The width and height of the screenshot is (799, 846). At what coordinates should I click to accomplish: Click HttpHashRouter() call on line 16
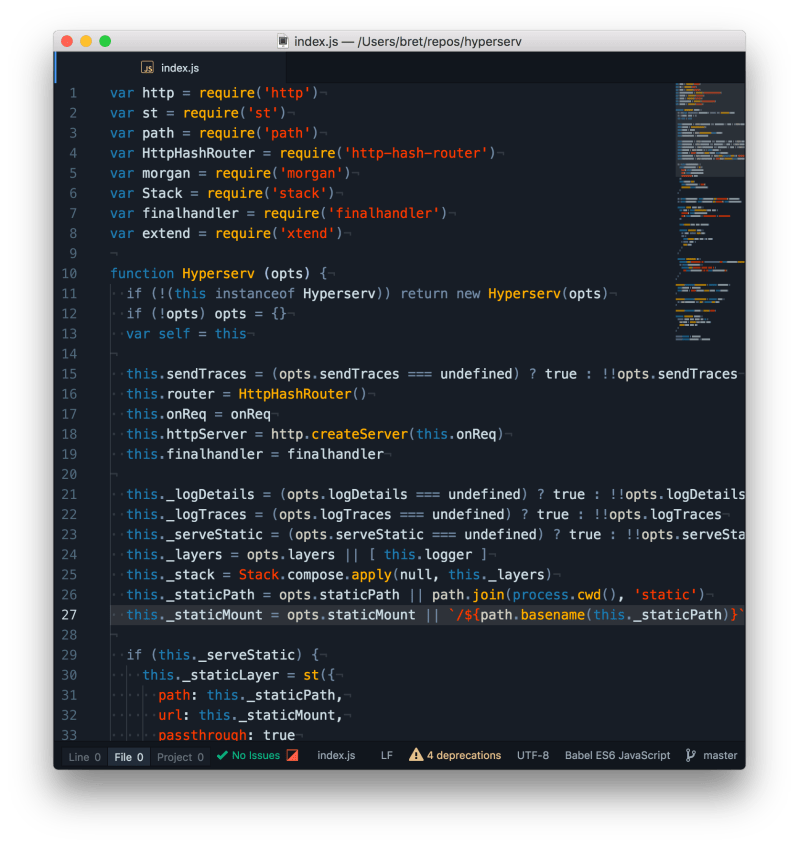coord(302,394)
